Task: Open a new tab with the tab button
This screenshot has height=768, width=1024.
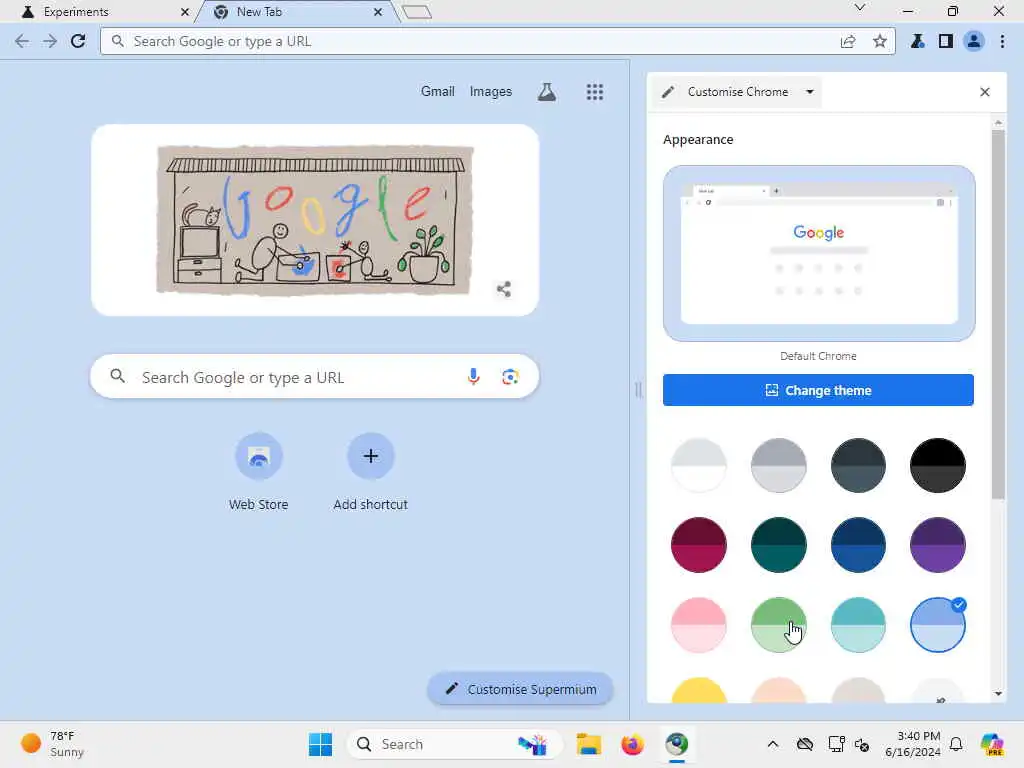Action: pyautogui.click(x=417, y=12)
